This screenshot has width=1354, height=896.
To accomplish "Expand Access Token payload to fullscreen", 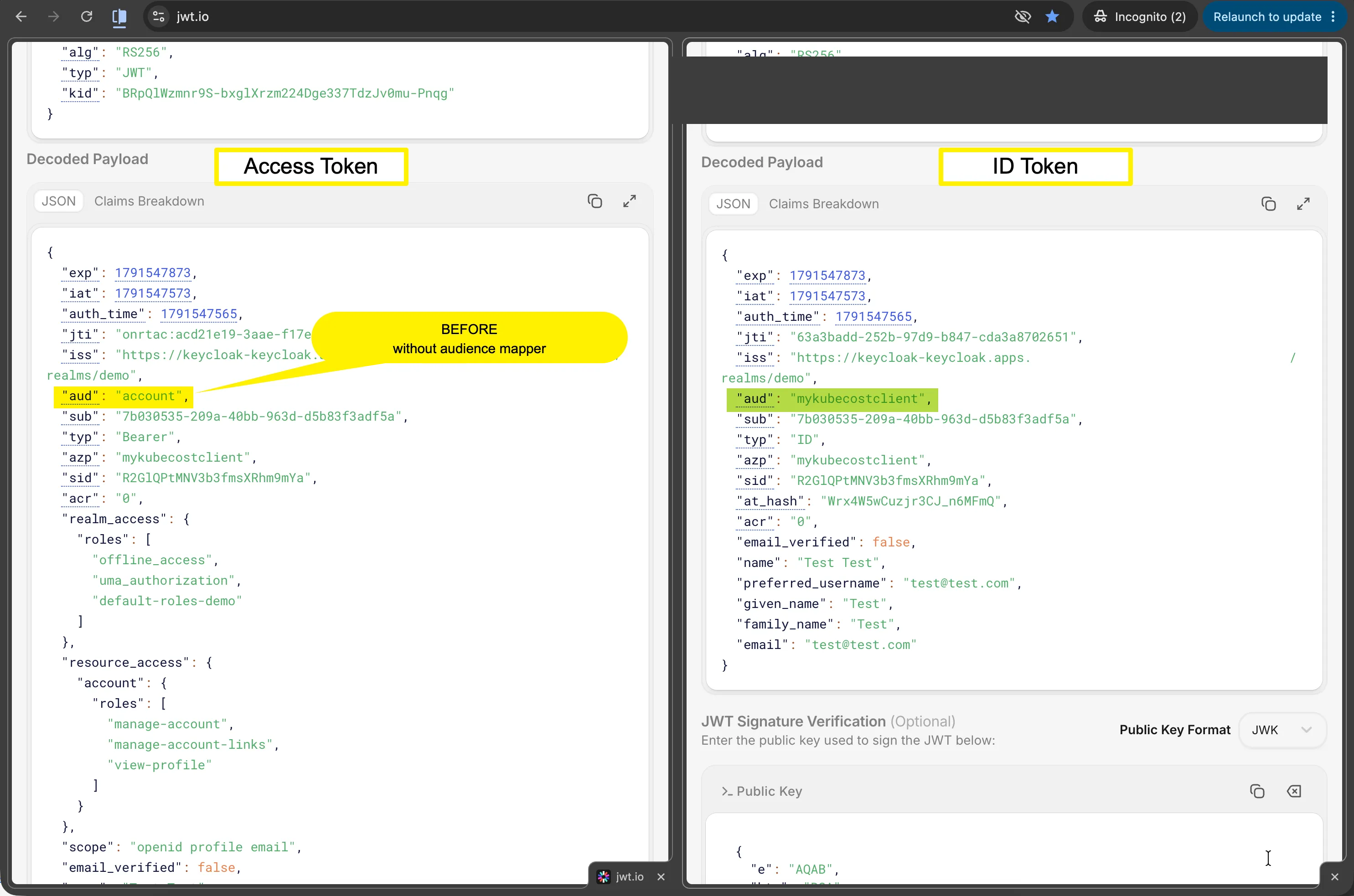I will [x=629, y=201].
